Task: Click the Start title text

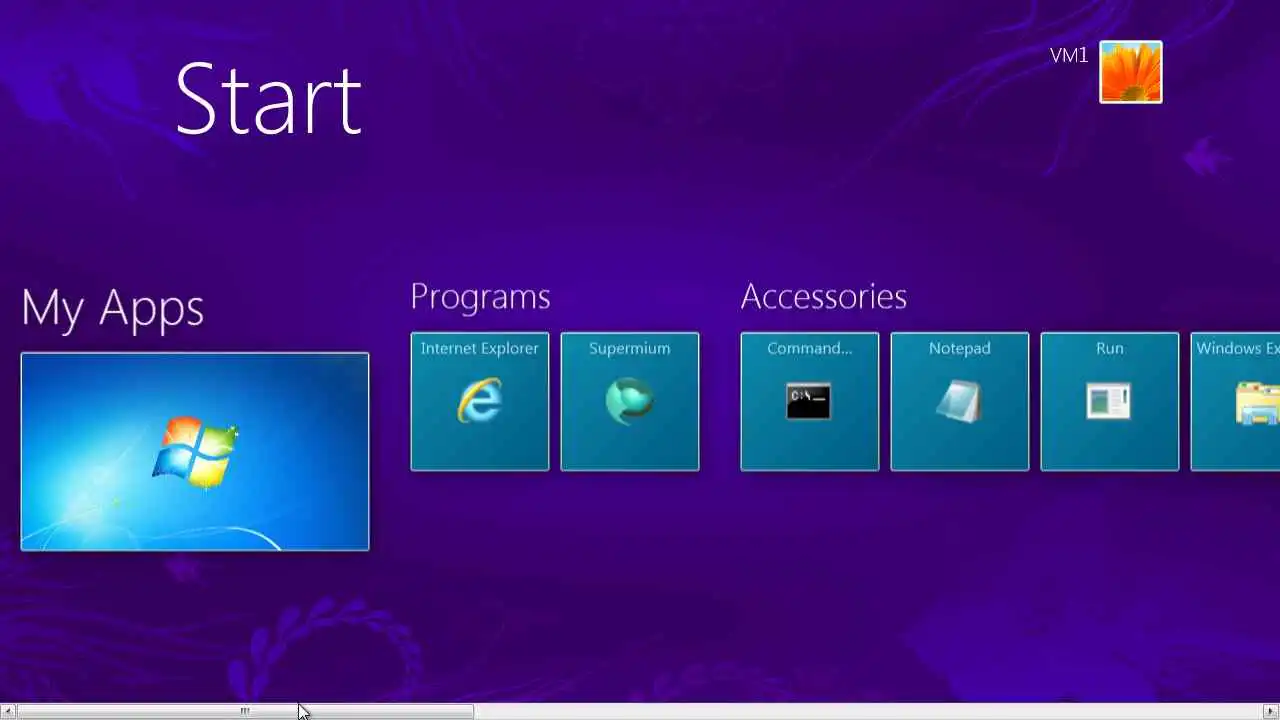Action: 268,99
